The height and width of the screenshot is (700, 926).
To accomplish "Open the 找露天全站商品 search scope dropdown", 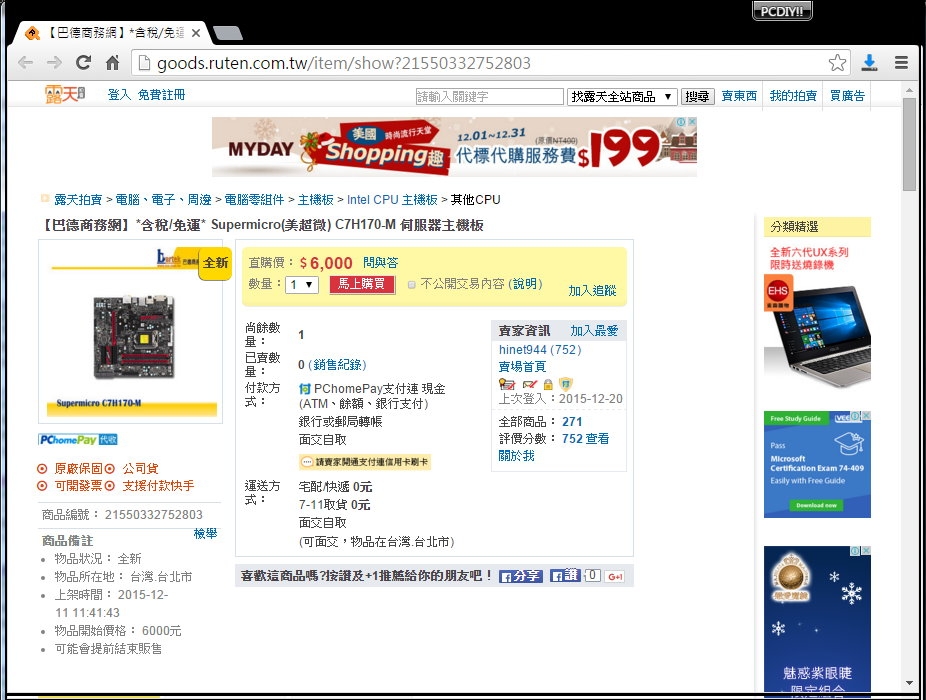I will 621,96.
